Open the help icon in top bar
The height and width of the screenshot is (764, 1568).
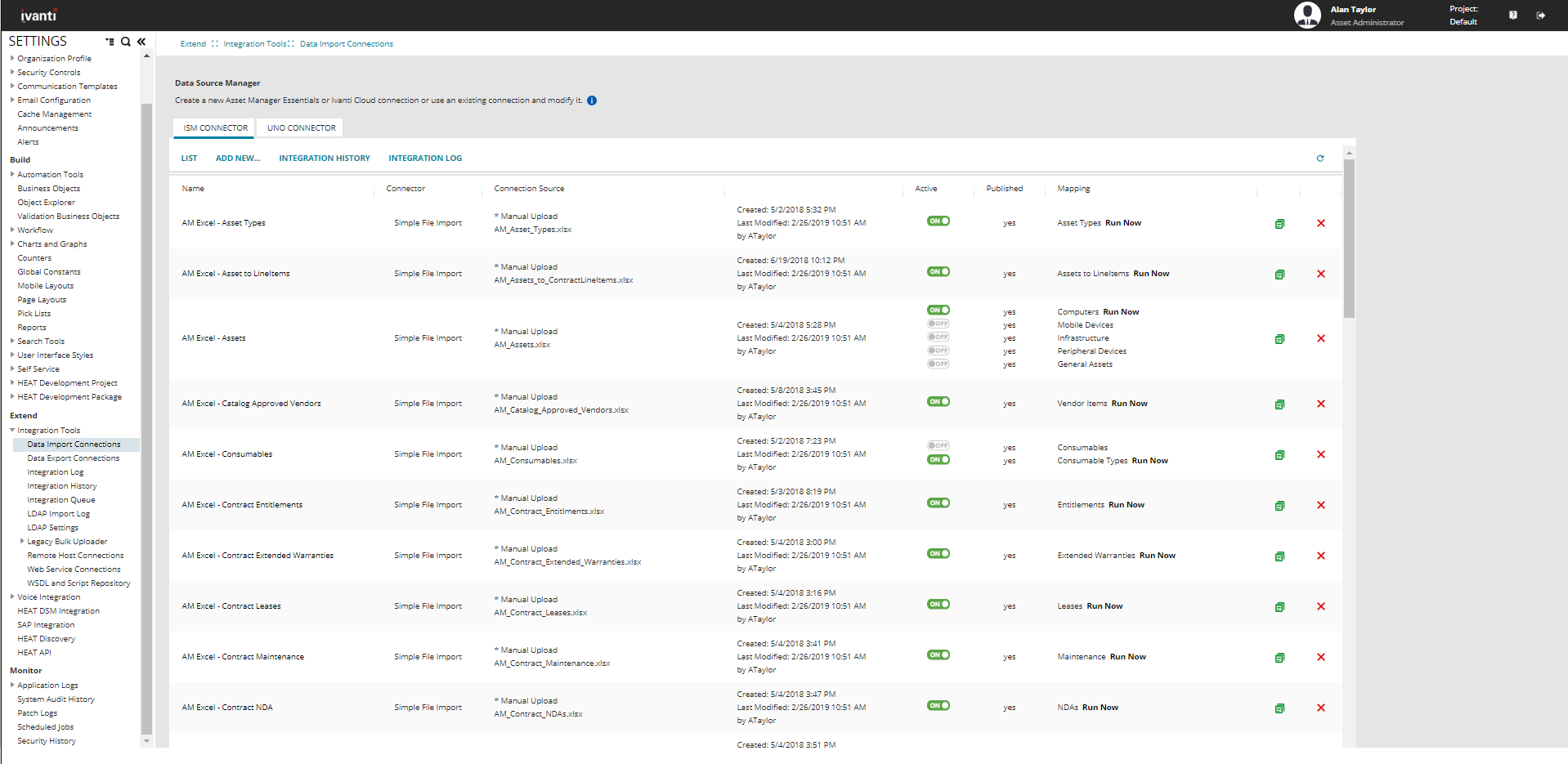[1512, 16]
